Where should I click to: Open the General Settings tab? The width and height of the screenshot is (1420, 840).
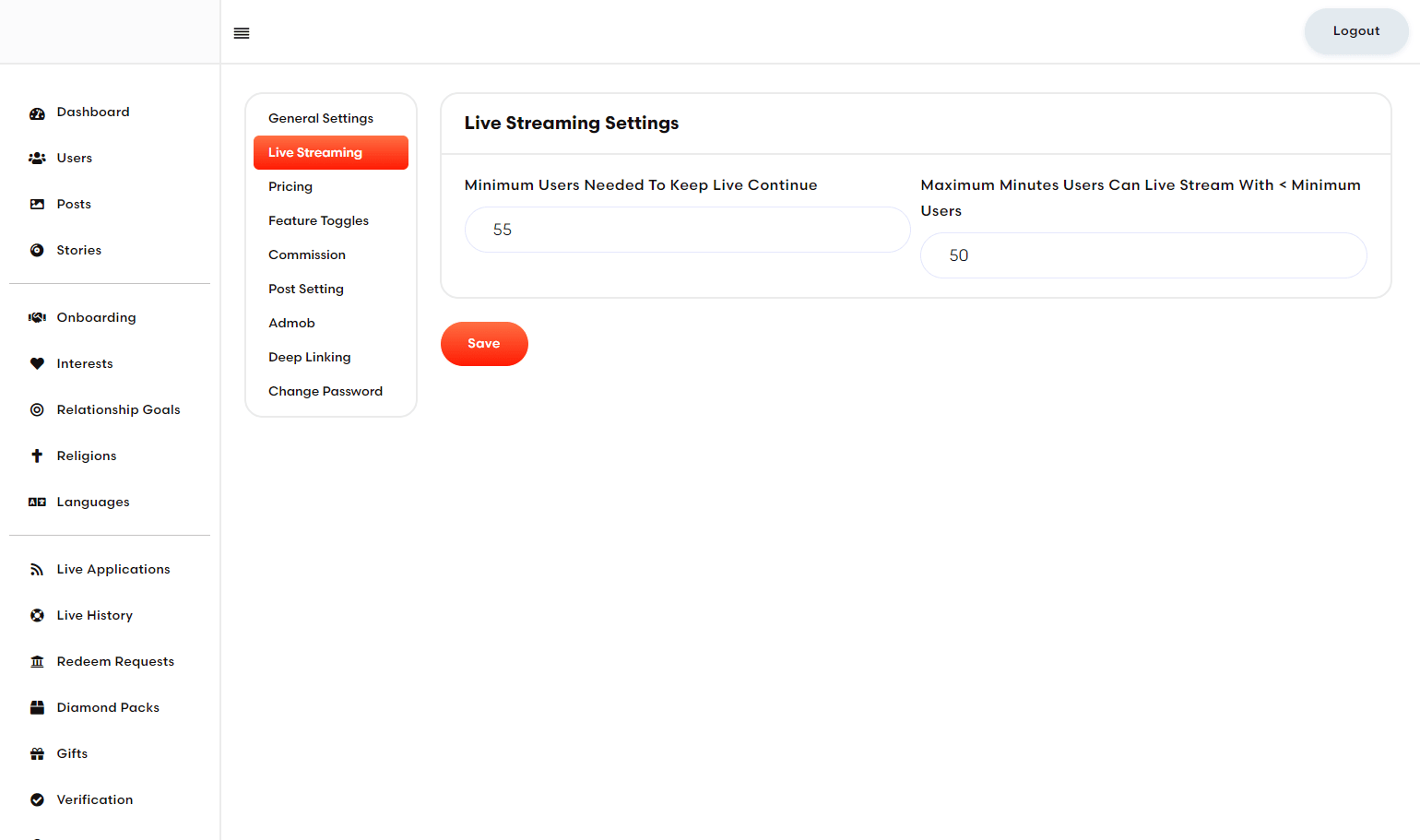point(331,119)
